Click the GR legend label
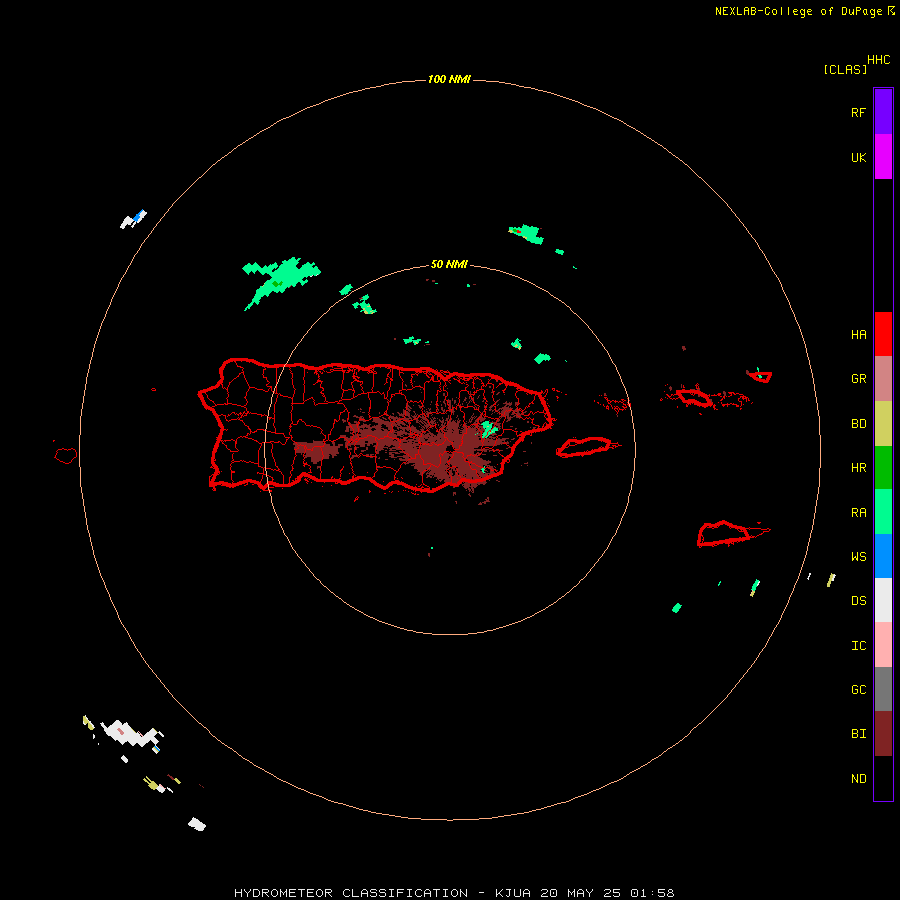The height and width of the screenshot is (900, 900). coord(858,379)
